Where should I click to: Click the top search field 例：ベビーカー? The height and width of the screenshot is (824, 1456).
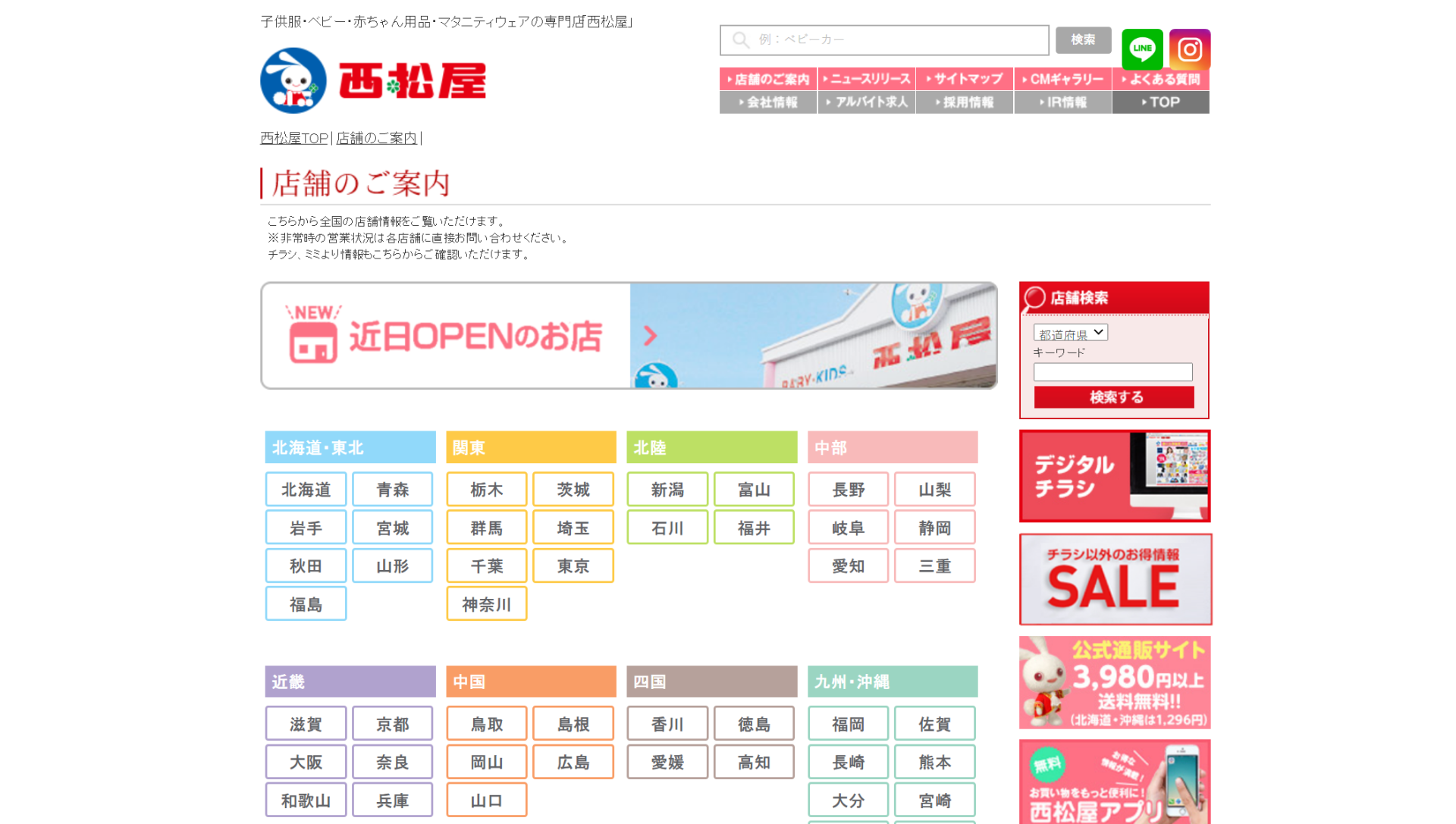click(x=884, y=40)
